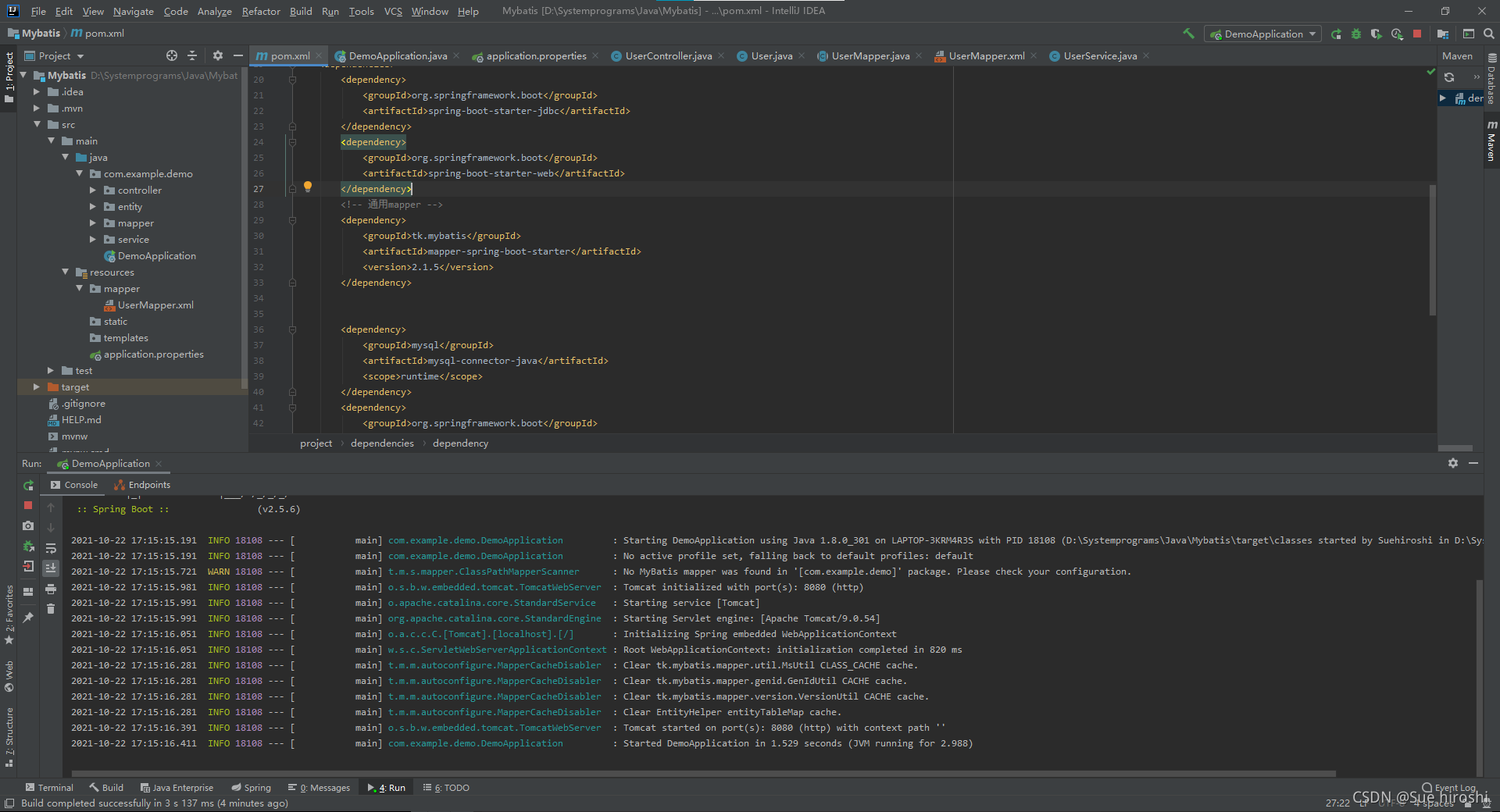Open the Java Enterprise tool window
This screenshot has width=1500, height=812.
(x=177, y=788)
